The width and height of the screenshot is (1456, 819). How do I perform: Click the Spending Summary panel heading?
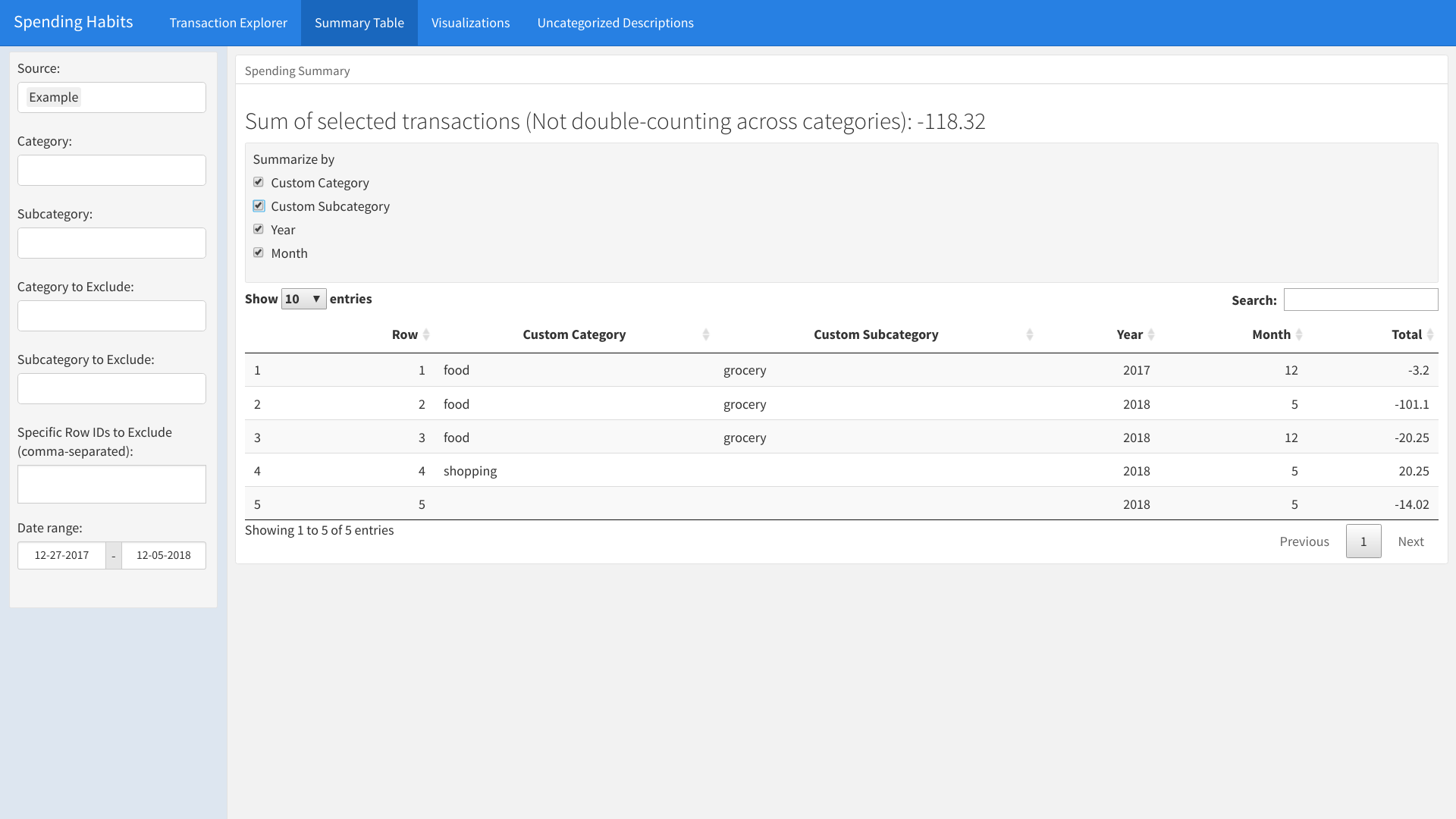[x=297, y=71]
